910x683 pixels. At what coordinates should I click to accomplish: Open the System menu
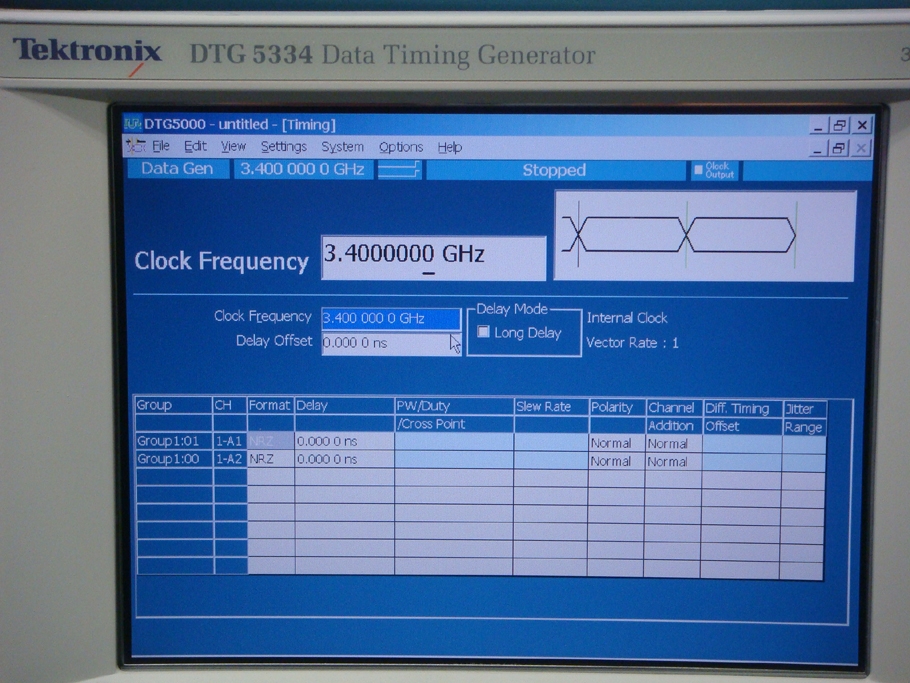pyautogui.click(x=342, y=147)
